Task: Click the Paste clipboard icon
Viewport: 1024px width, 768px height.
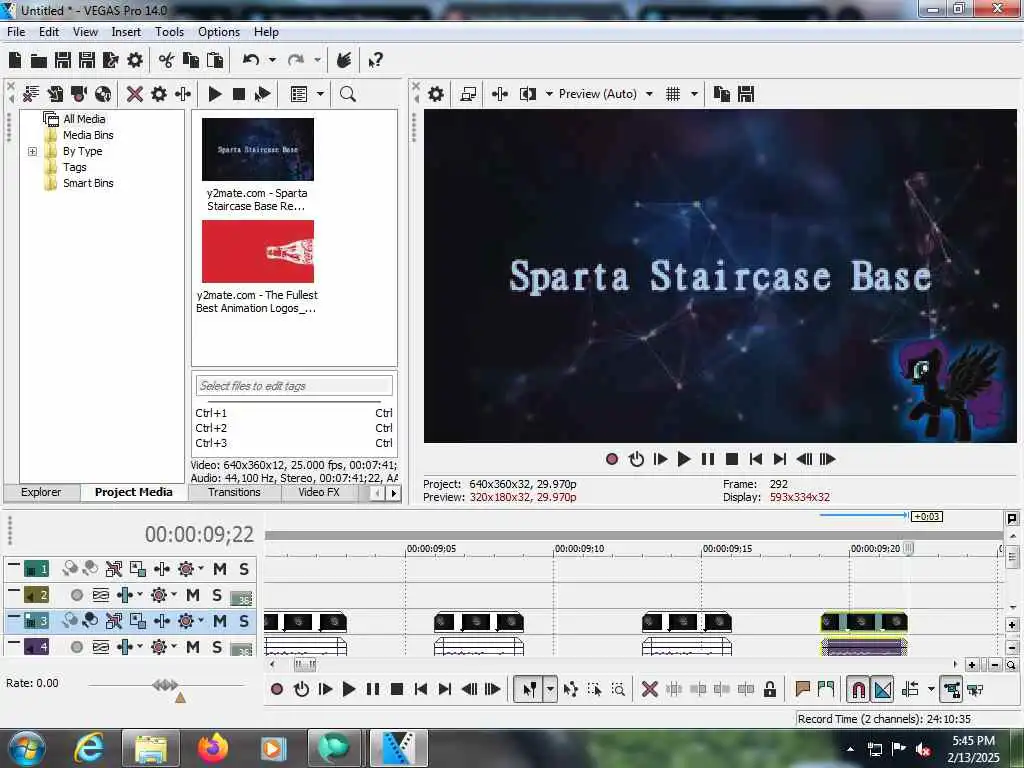Action: tap(215, 60)
